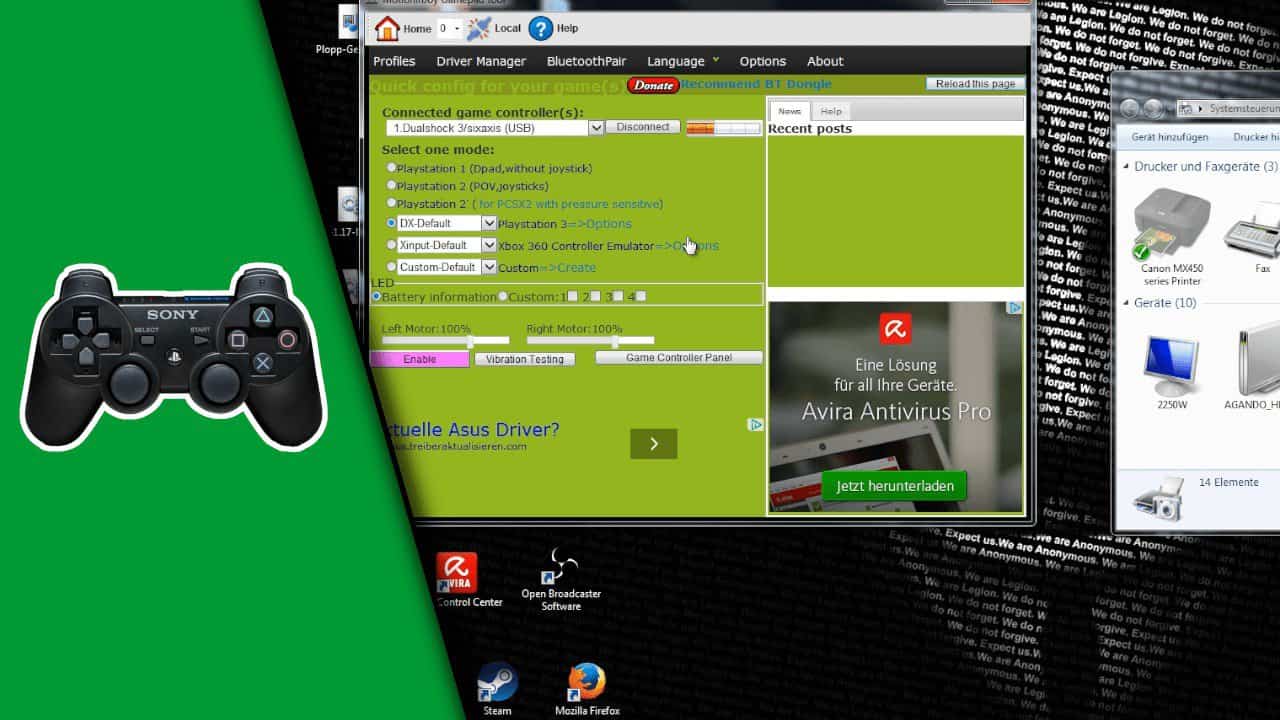Check LED custom box 1
The width and height of the screenshot is (1280, 720).
pyautogui.click(x=572, y=296)
